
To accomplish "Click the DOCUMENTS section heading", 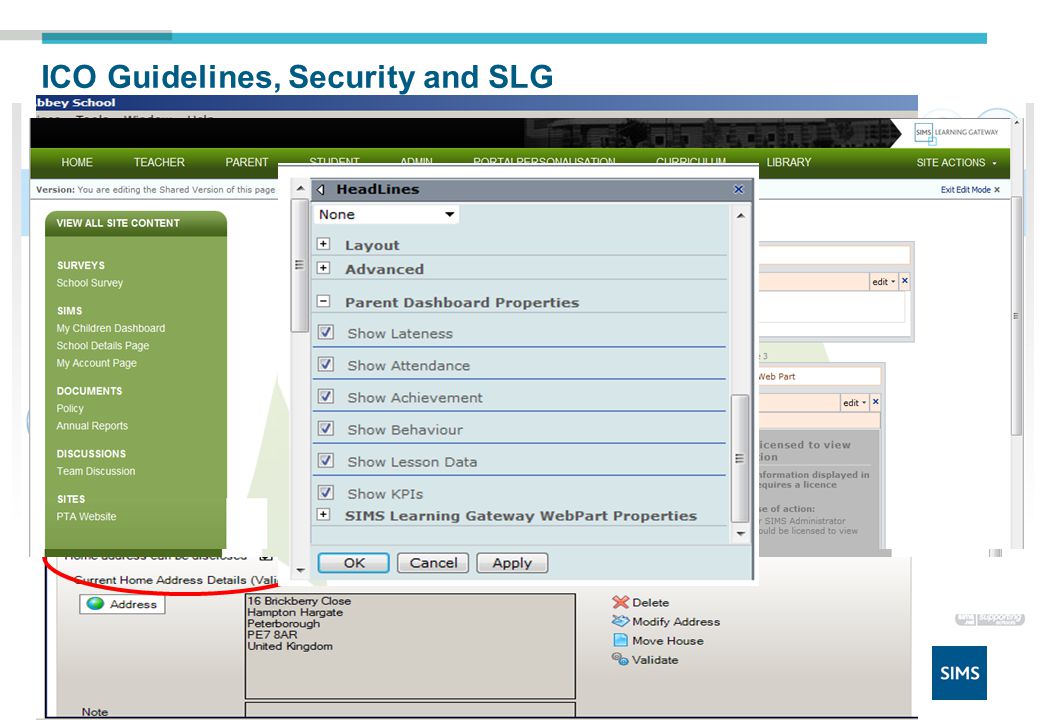I will click(90, 391).
